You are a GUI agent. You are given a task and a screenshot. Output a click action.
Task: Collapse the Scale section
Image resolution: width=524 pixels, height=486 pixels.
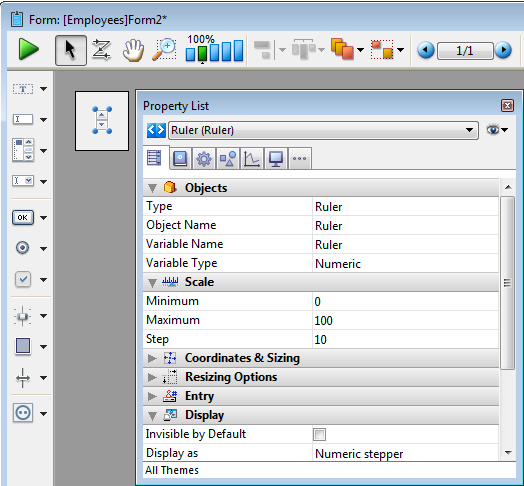[152, 283]
